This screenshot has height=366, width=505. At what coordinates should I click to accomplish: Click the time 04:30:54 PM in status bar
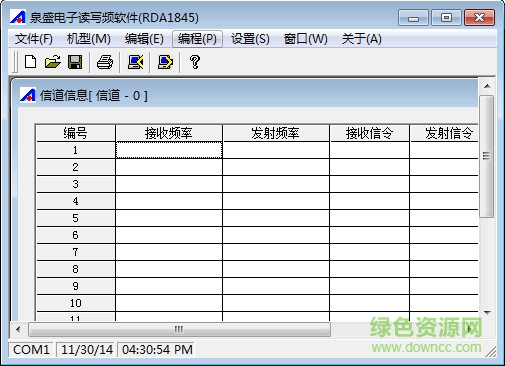pyautogui.click(x=157, y=350)
